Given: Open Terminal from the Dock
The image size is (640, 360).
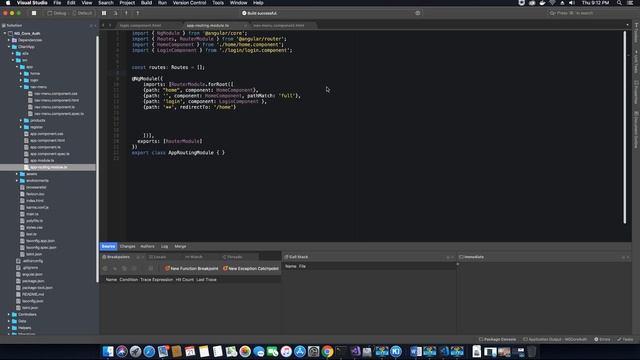Looking at the screenshot, I should (x=341, y=351).
